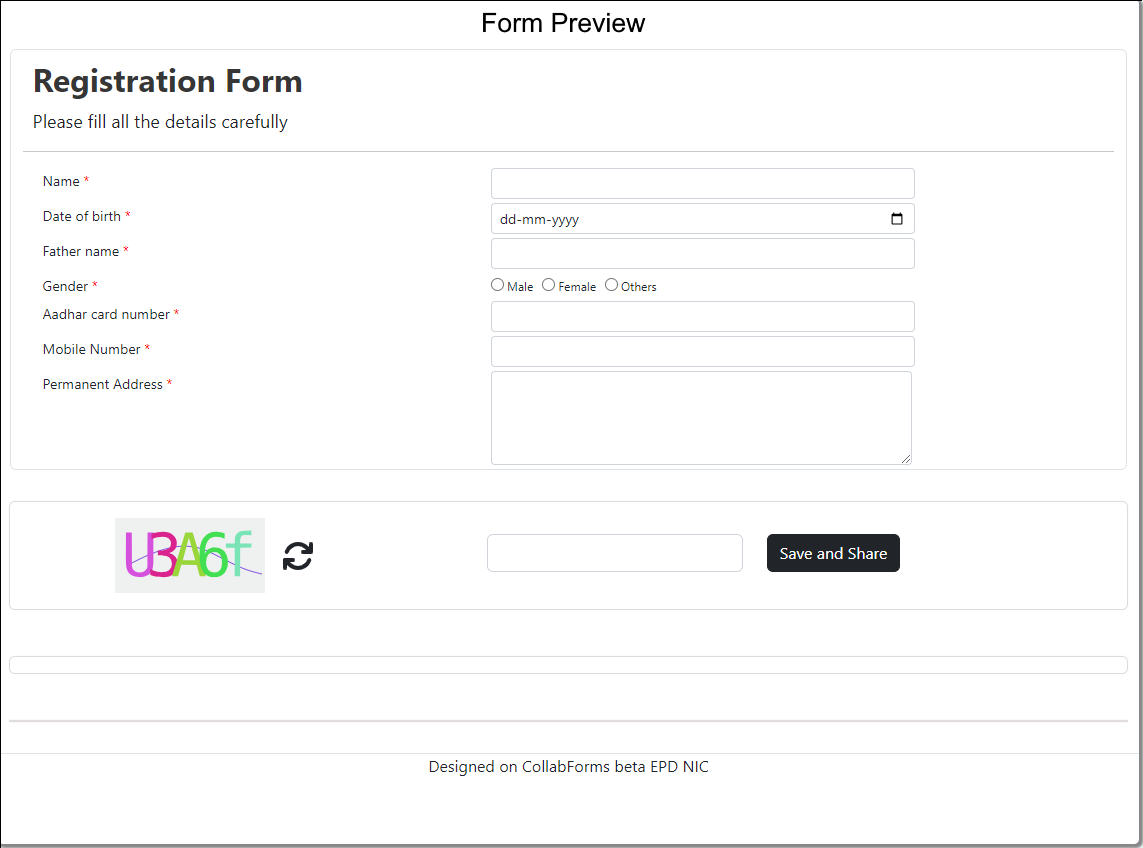Image resolution: width=1143 pixels, height=848 pixels.
Task: Click the Form Preview page title
Action: [x=563, y=22]
